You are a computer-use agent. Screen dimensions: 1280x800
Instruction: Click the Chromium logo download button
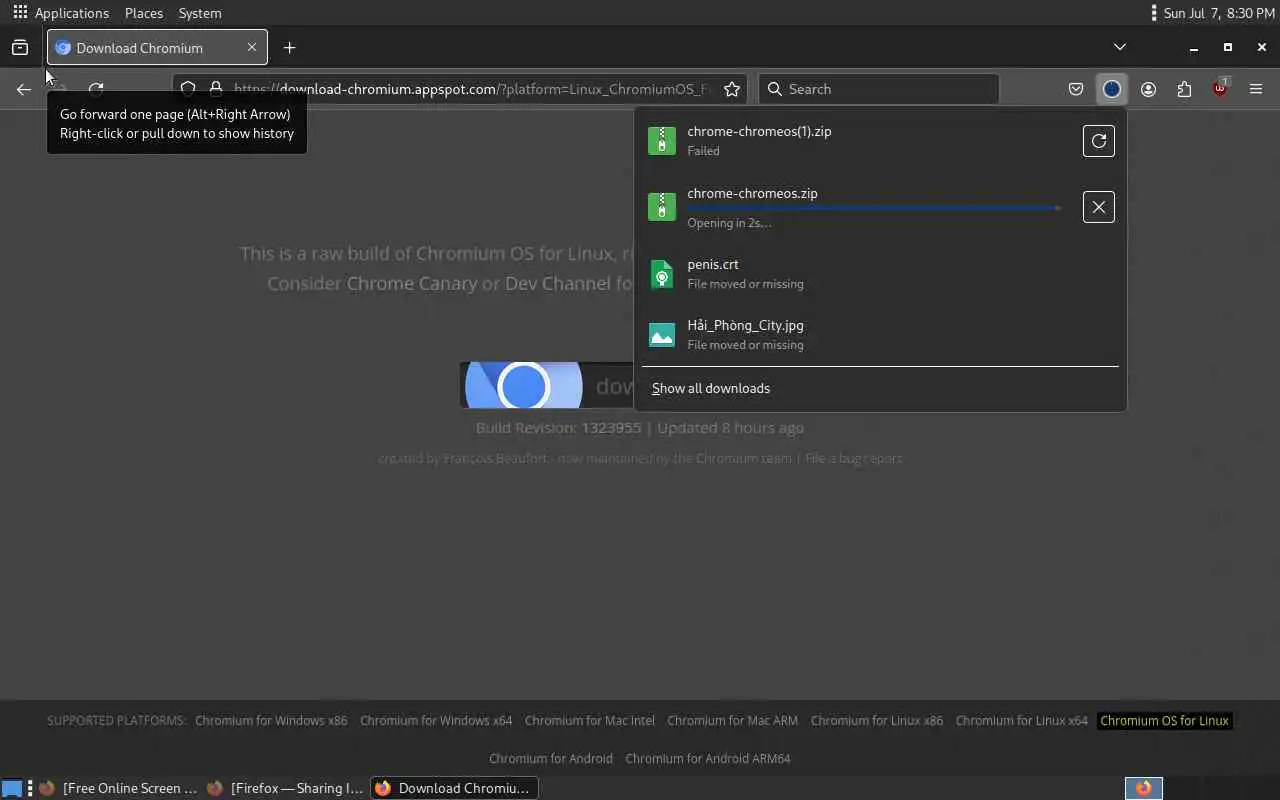coord(547,385)
